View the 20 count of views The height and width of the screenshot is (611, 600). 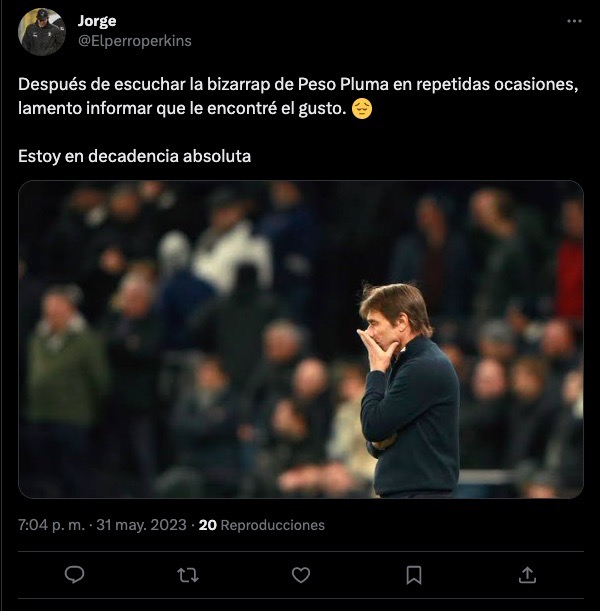208,524
